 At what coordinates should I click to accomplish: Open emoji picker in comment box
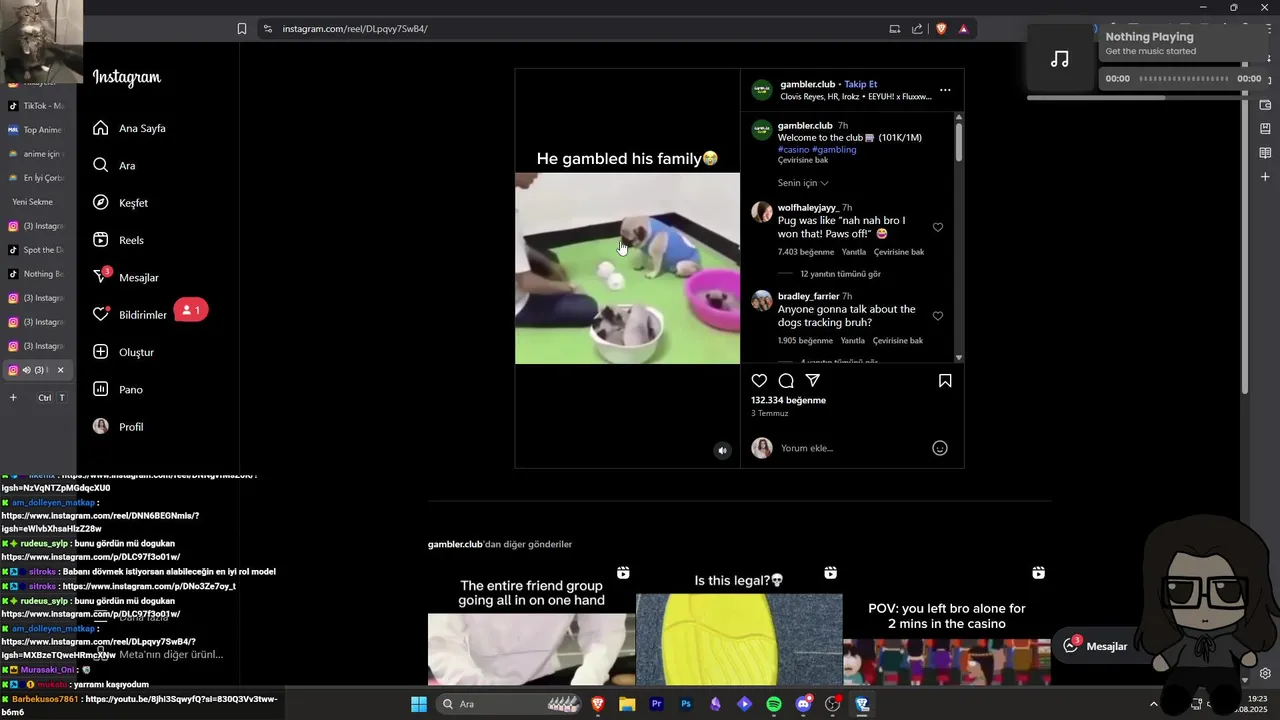point(940,448)
